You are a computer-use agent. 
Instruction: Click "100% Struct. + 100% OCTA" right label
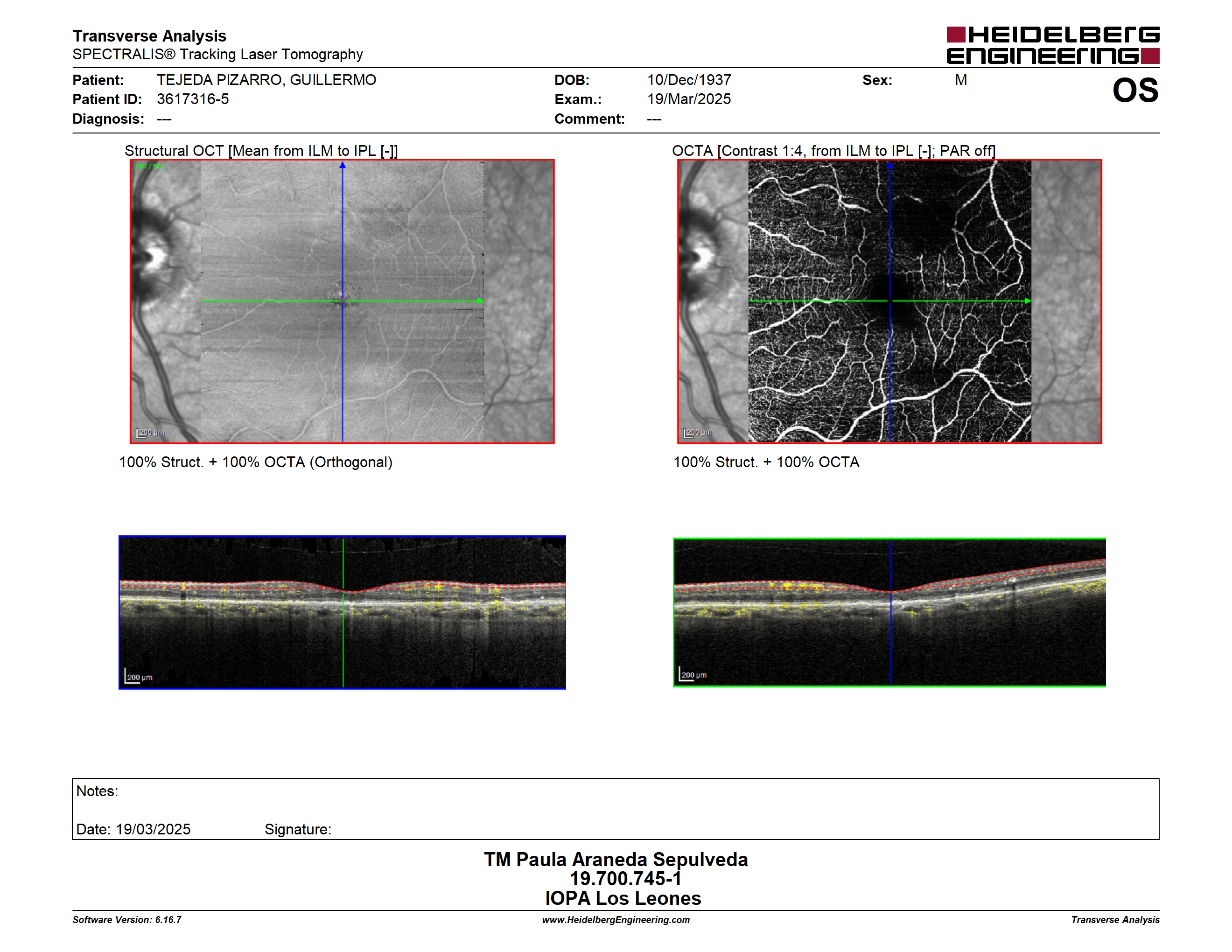click(x=766, y=462)
